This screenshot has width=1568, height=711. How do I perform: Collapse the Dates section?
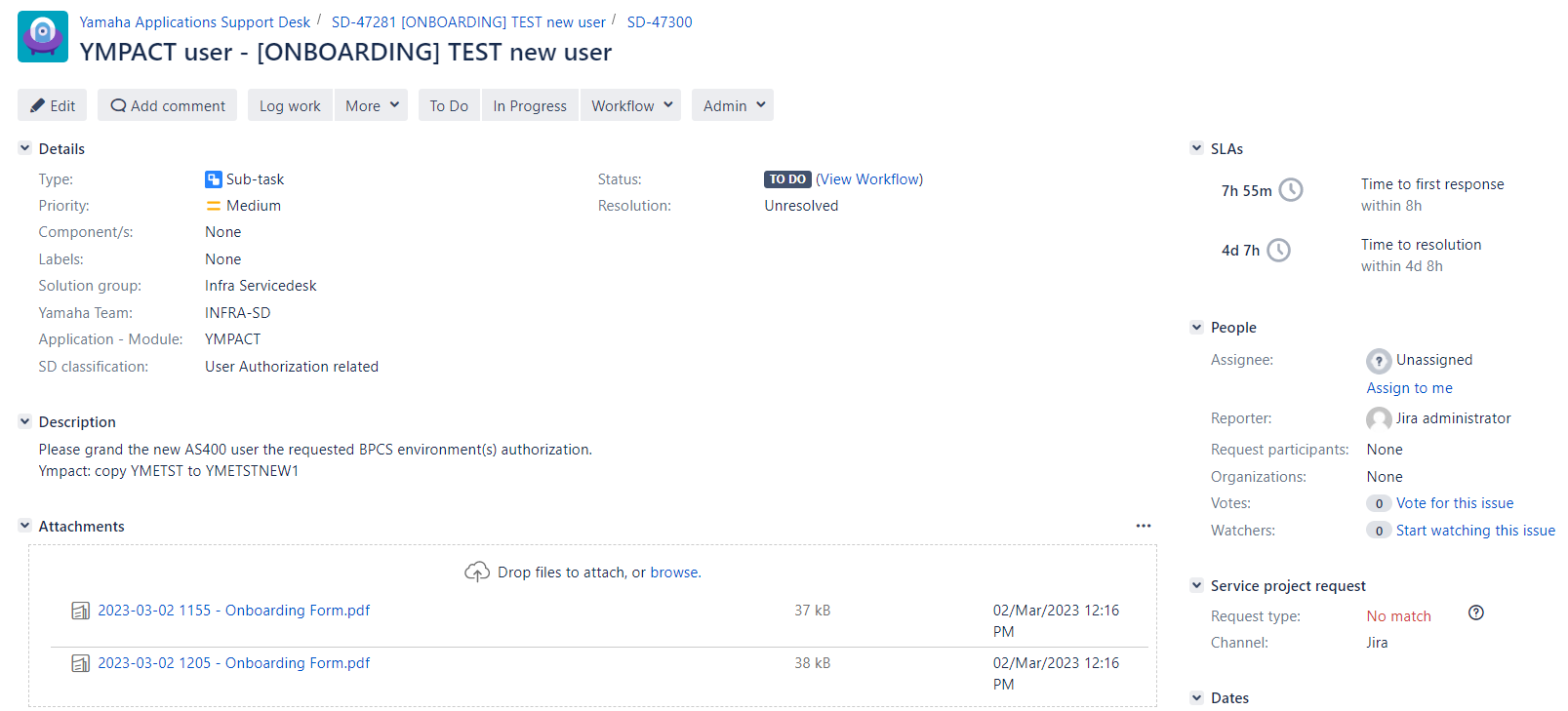tap(1196, 697)
